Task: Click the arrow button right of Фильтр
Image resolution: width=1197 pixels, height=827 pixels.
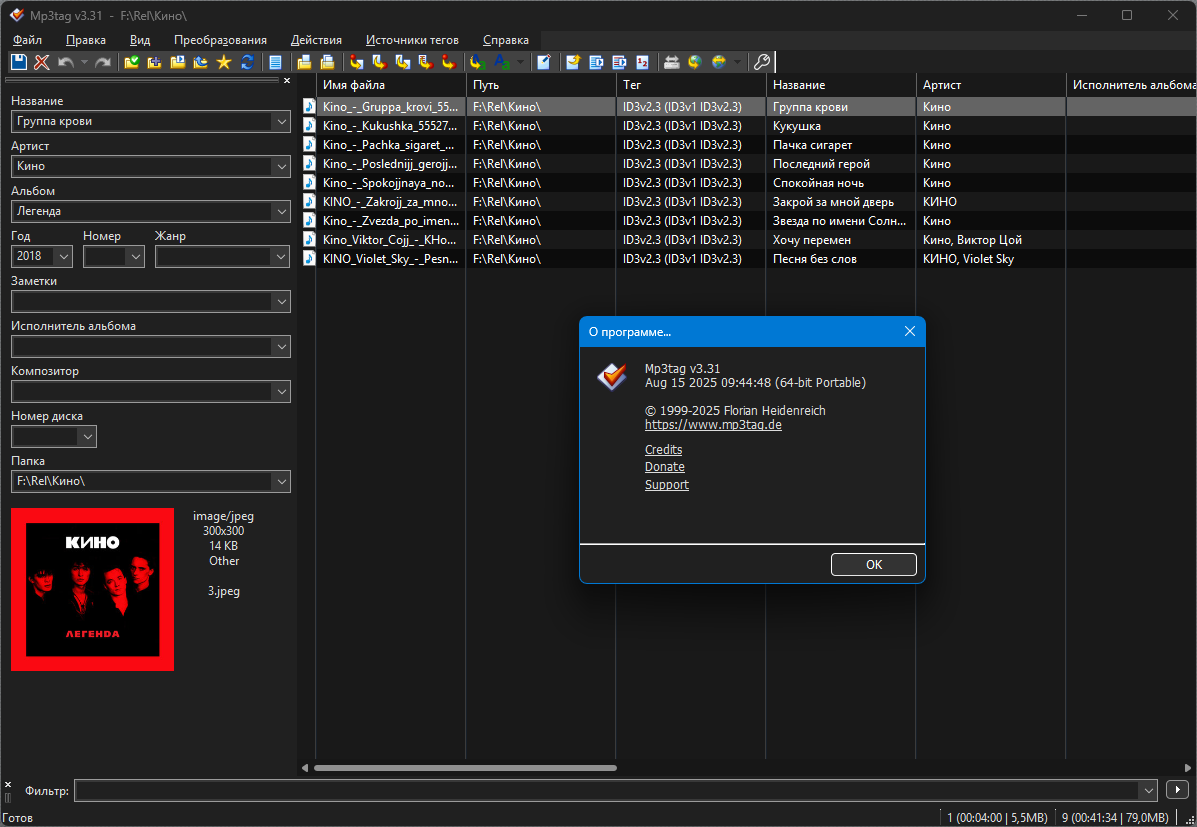Action: 1177,790
